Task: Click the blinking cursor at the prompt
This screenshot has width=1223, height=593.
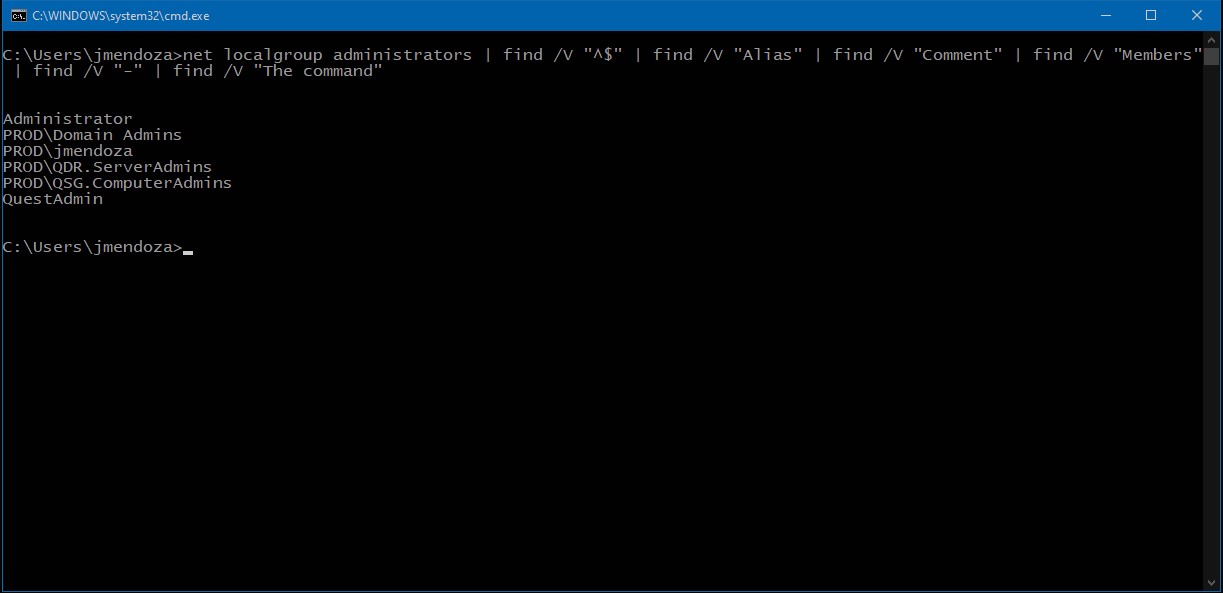Action: (x=188, y=251)
